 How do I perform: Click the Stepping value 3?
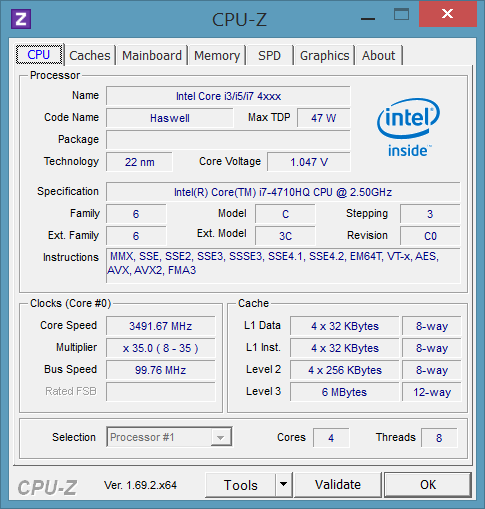pyautogui.click(x=430, y=214)
